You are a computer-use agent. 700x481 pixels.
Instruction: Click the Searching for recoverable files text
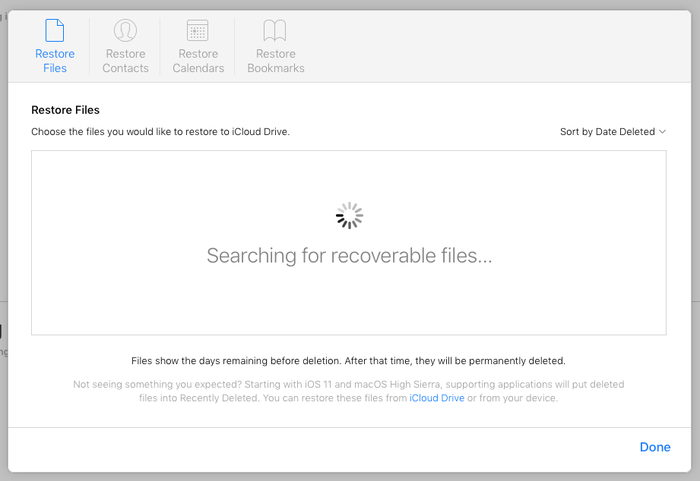(349, 256)
